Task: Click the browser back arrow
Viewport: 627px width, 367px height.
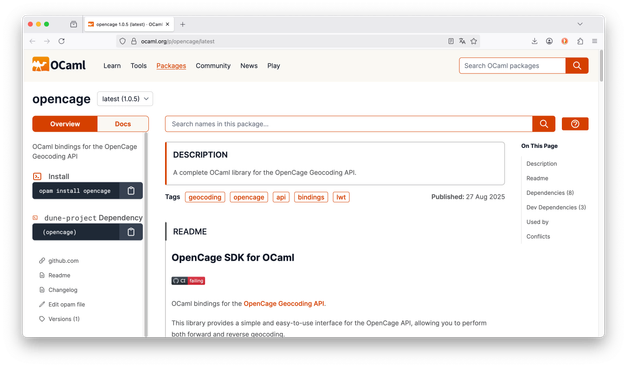Action: coord(32,41)
